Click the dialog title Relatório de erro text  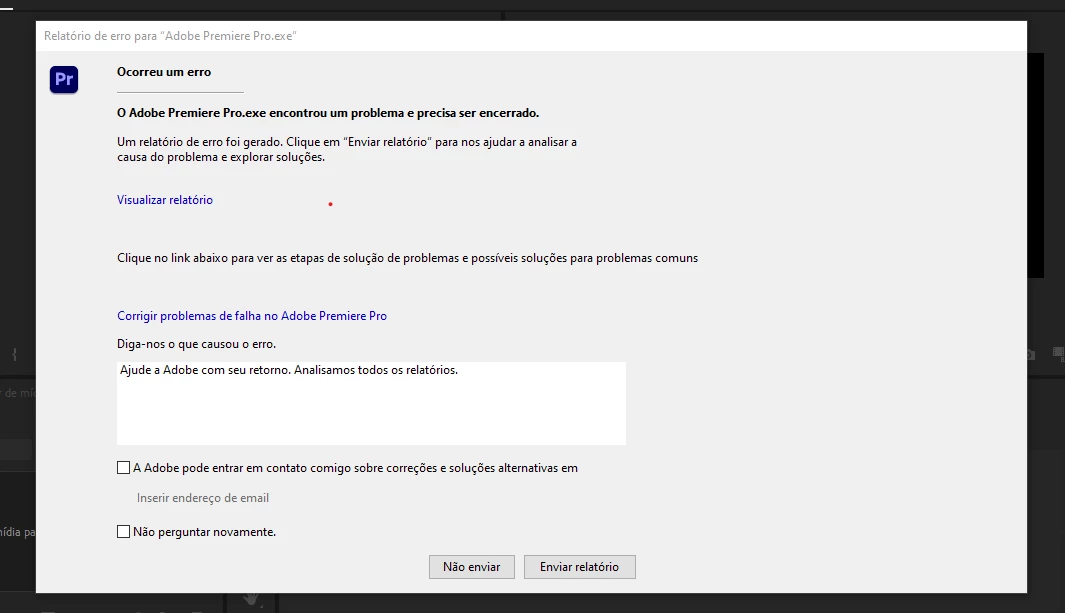(170, 36)
